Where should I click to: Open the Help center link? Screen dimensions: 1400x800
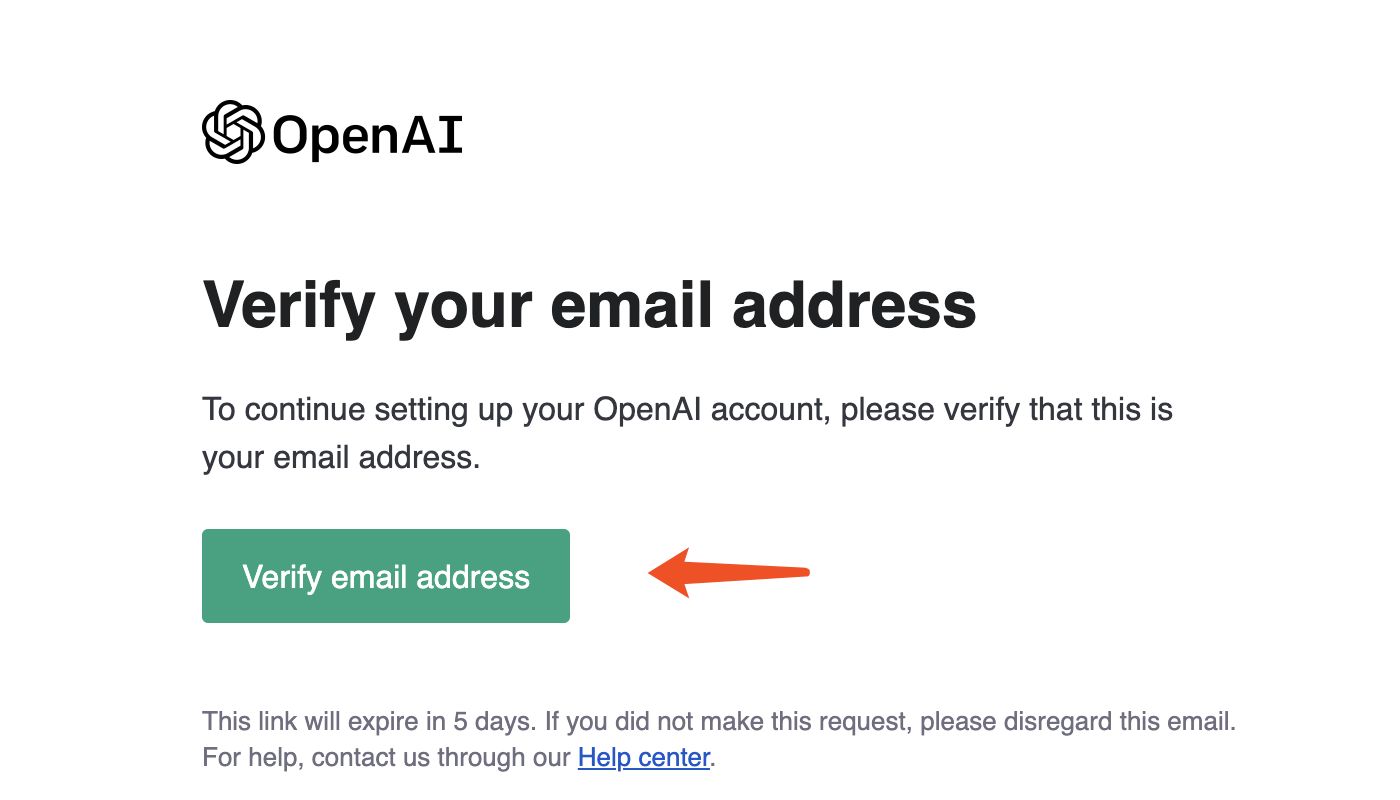(644, 757)
